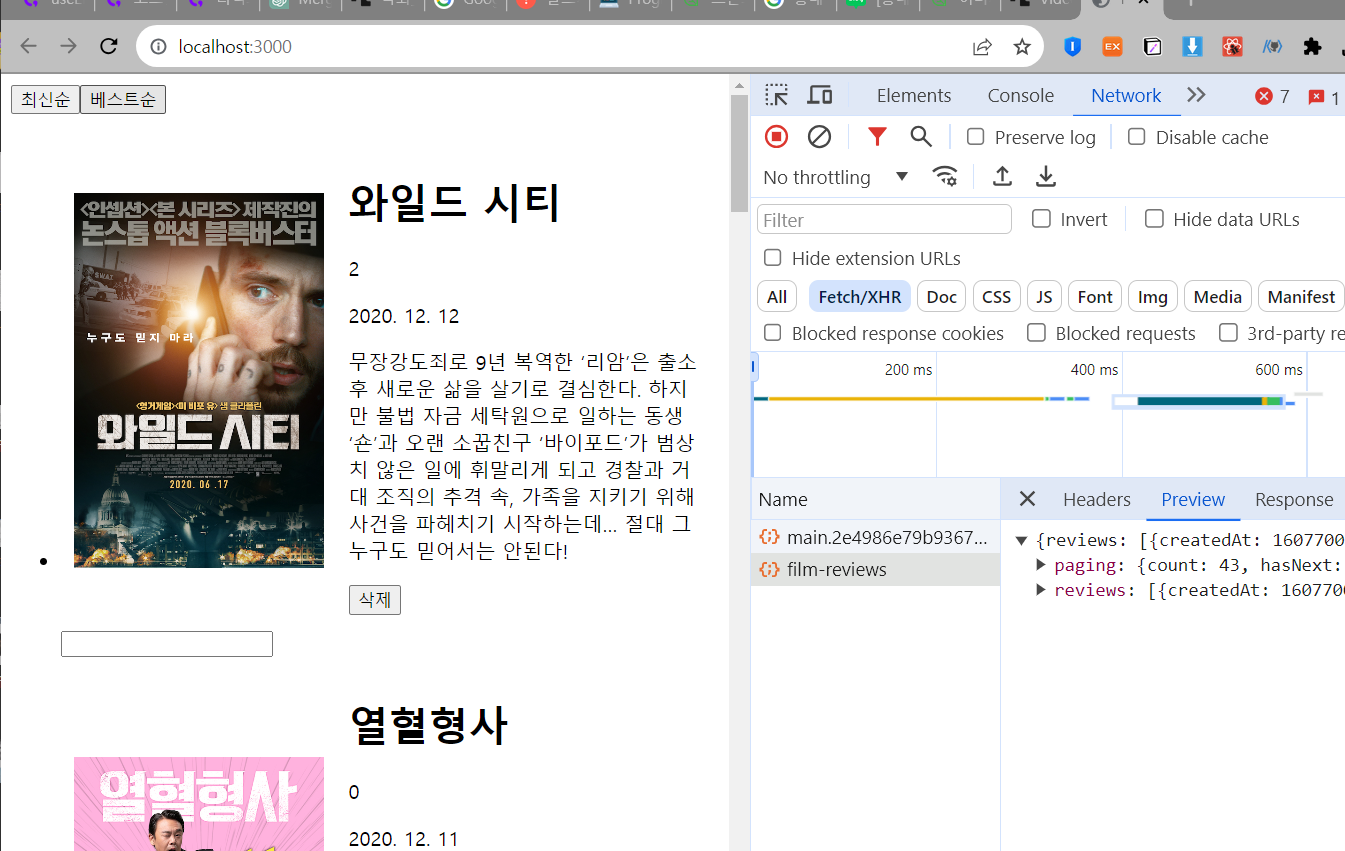The width and height of the screenshot is (1345, 851).
Task: Sort reviews with the 최신순 button
Action: (x=45, y=100)
